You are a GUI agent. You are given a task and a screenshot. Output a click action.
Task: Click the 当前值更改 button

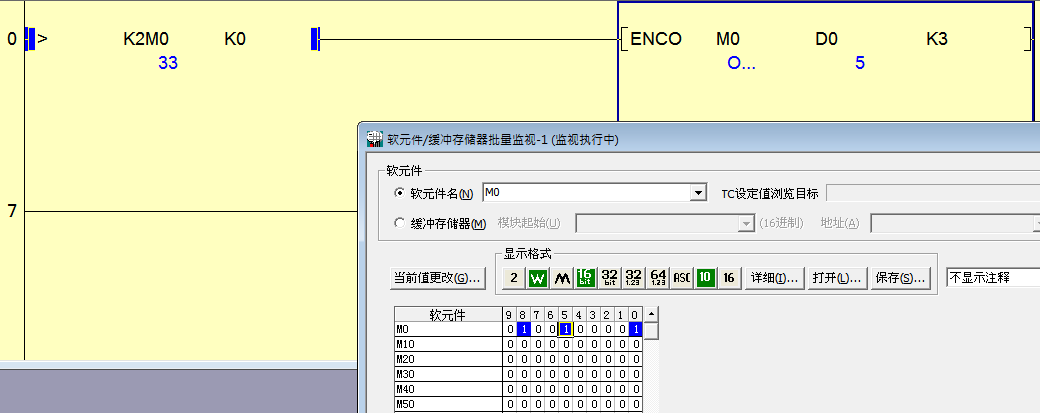coord(438,278)
